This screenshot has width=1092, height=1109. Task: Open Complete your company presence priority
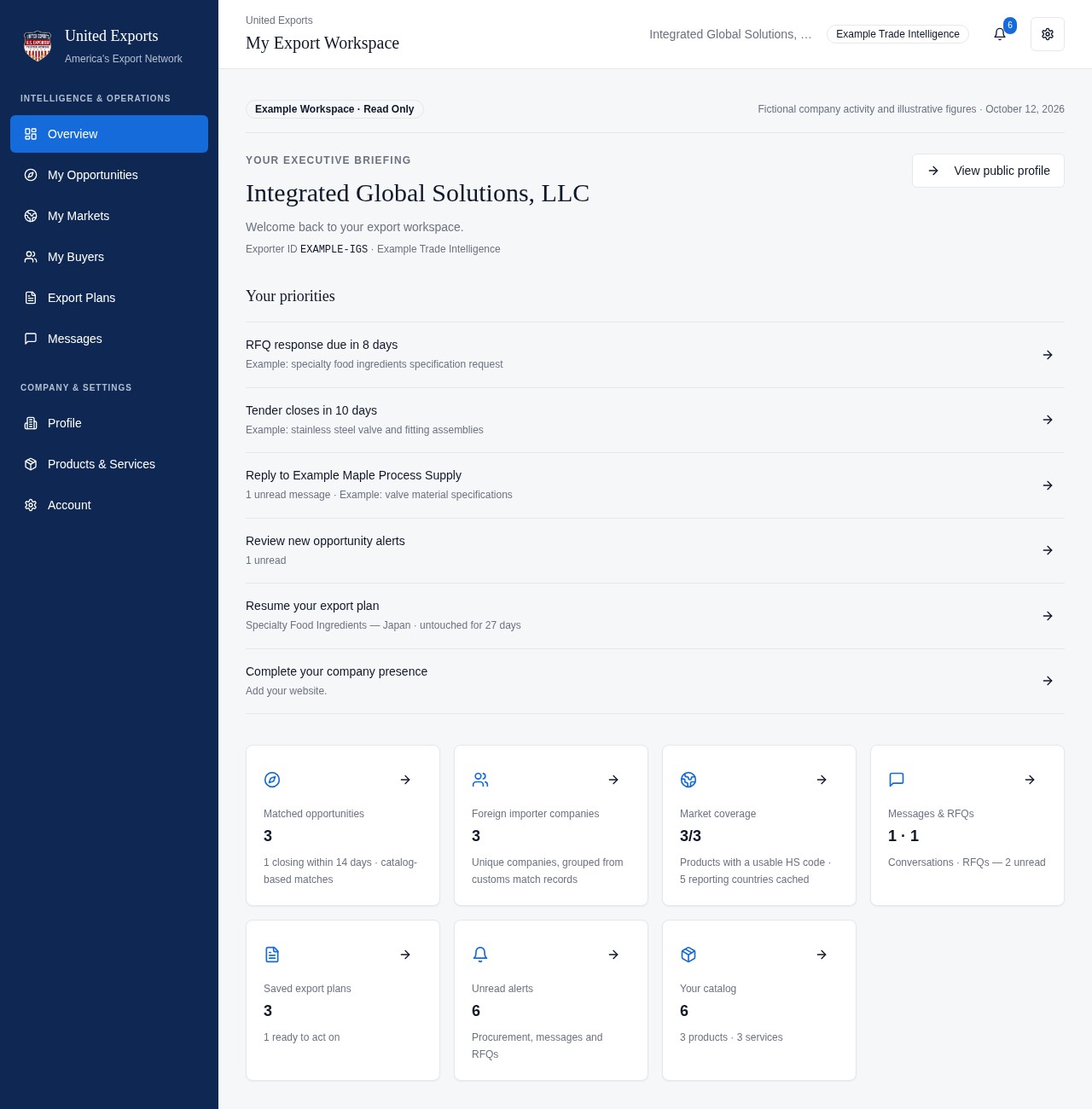655,681
